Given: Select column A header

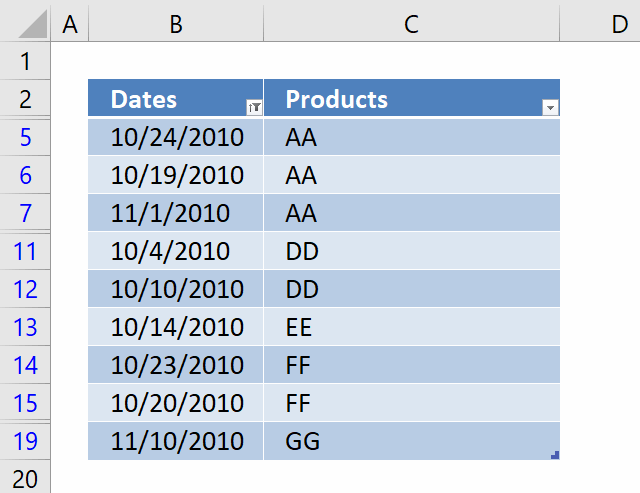Looking at the screenshot, I should (x=69, y=24).
